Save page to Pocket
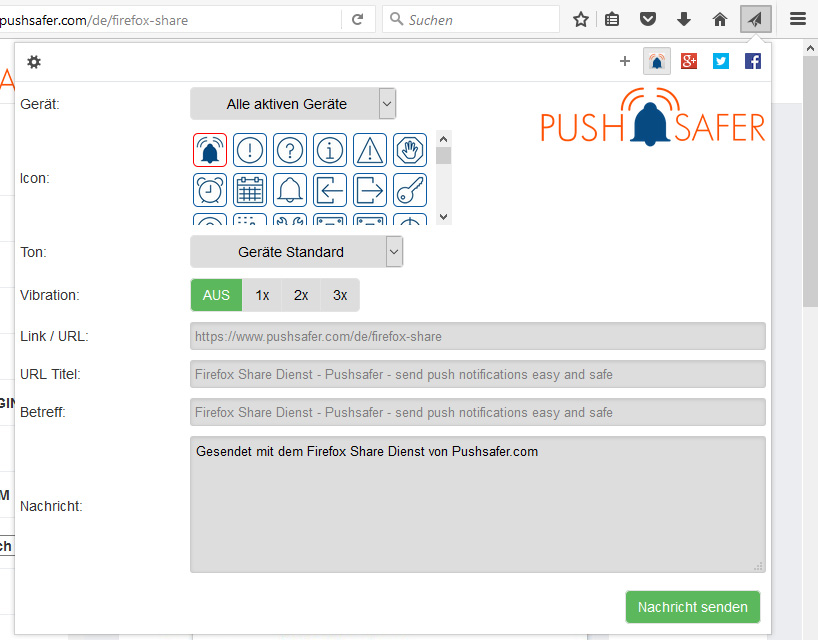 click(647, 20)
